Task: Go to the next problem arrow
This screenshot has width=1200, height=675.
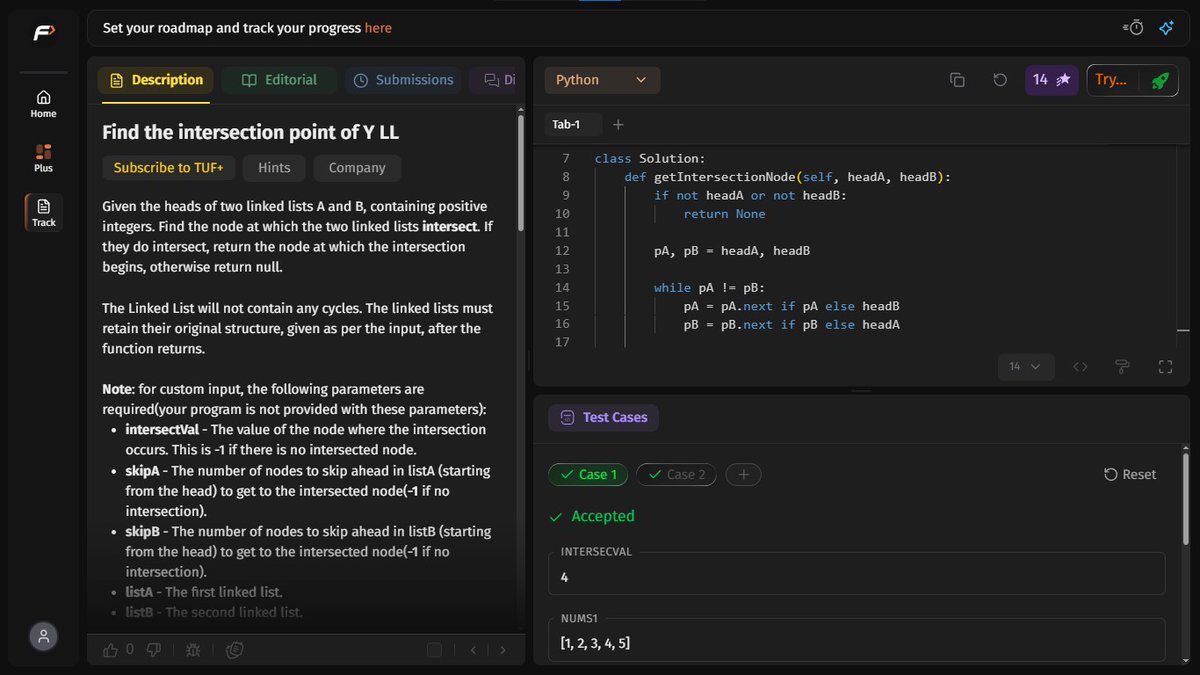Action: click(x=502, y=650)
